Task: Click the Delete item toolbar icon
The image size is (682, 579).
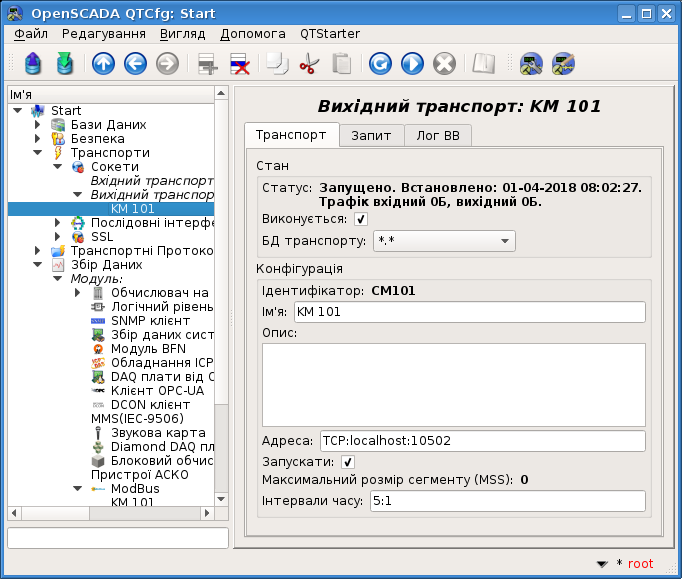Action: coord(240,64)
